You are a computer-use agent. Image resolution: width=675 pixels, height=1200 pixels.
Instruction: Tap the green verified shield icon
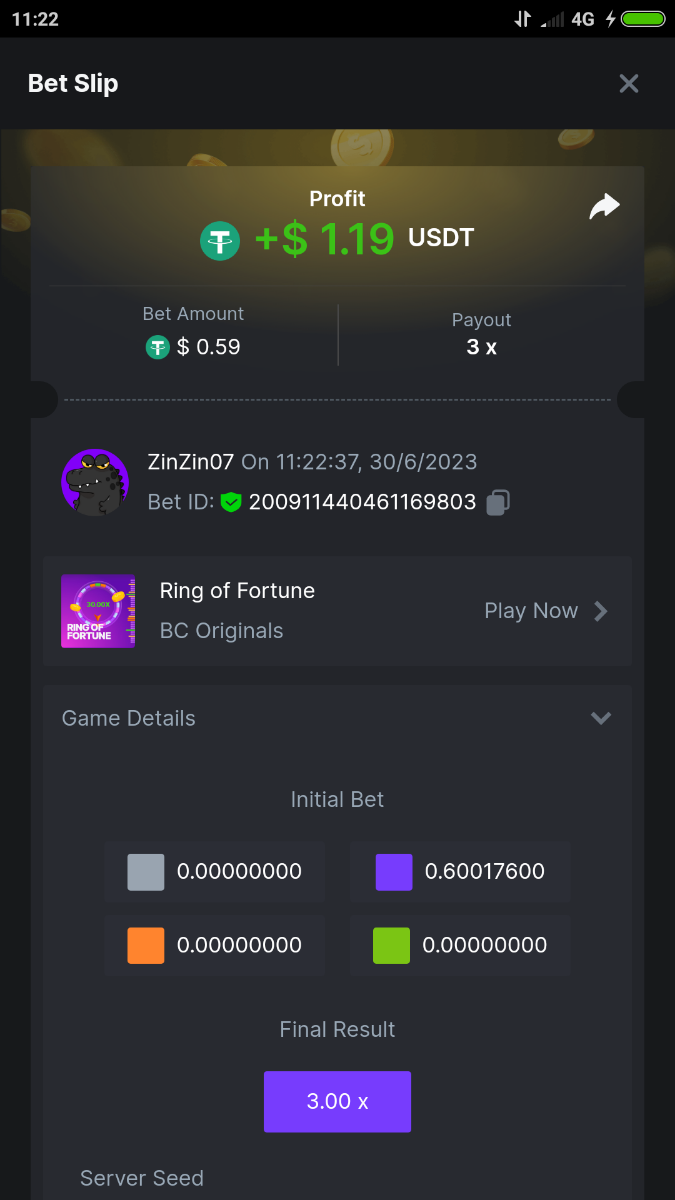[232, 502]
